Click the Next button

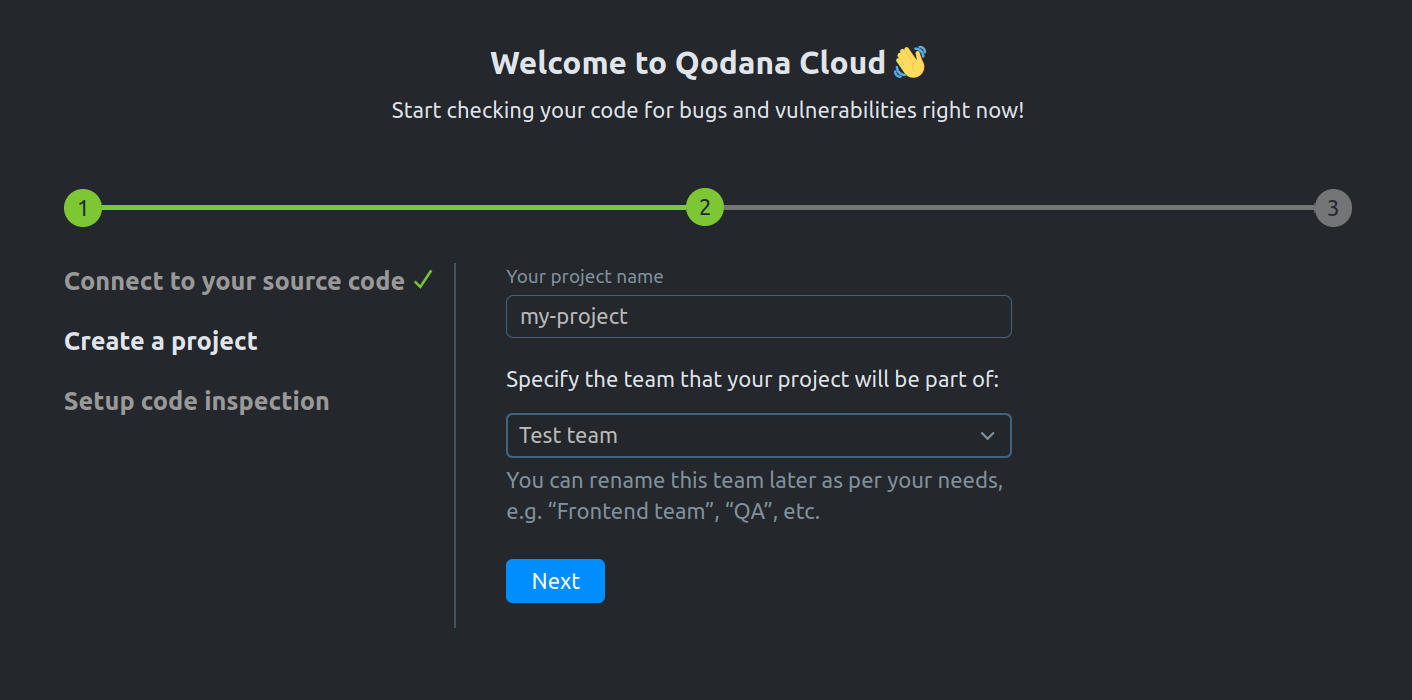(555, 580)
